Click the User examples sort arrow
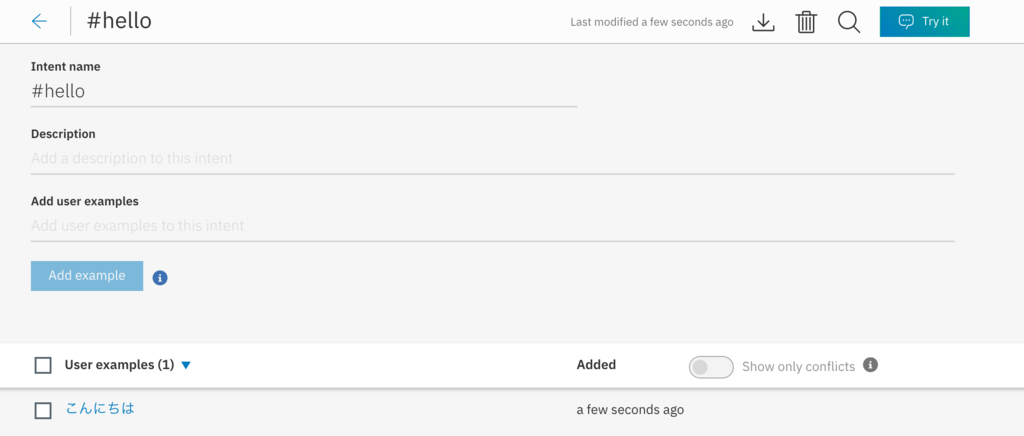This screenshot has width=1024, height=436. (x=186, y=366)
